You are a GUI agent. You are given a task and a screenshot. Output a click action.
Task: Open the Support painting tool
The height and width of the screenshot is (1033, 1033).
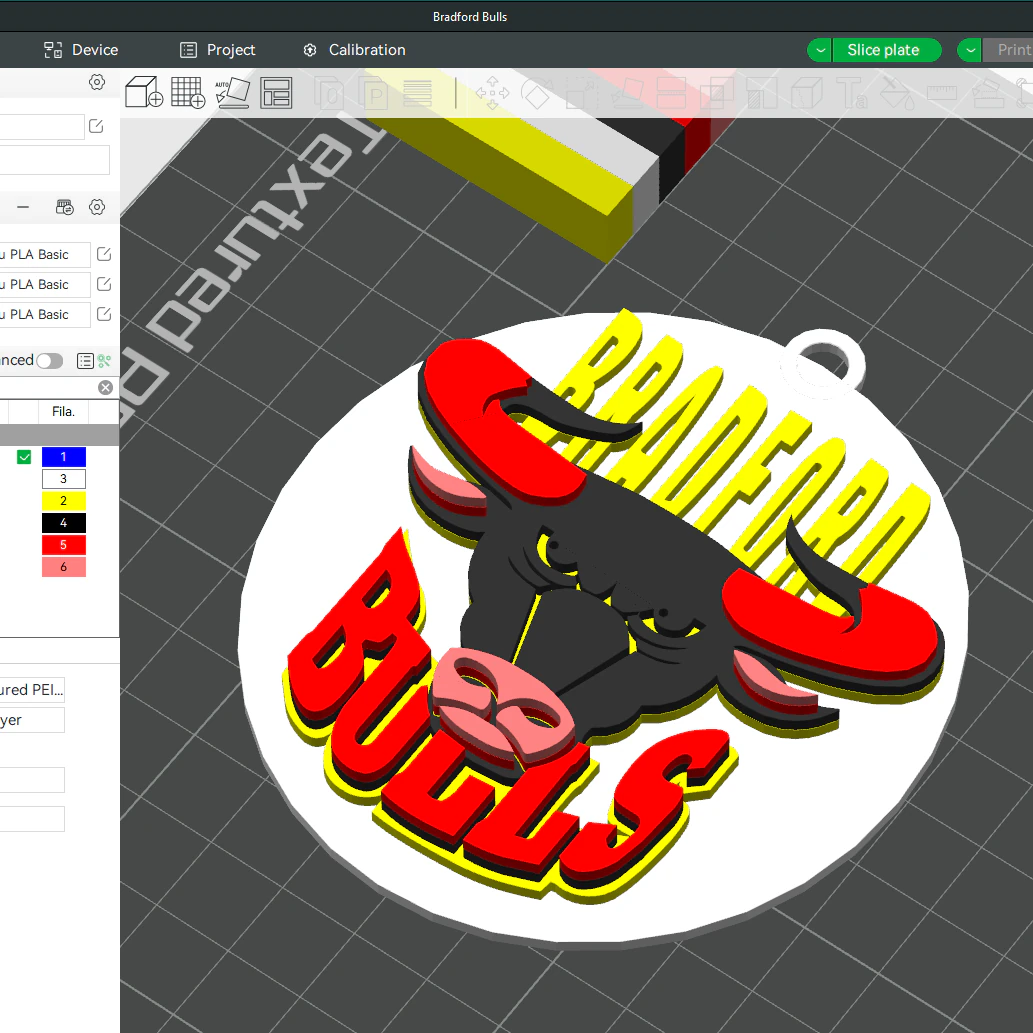[x=762, y=94]
